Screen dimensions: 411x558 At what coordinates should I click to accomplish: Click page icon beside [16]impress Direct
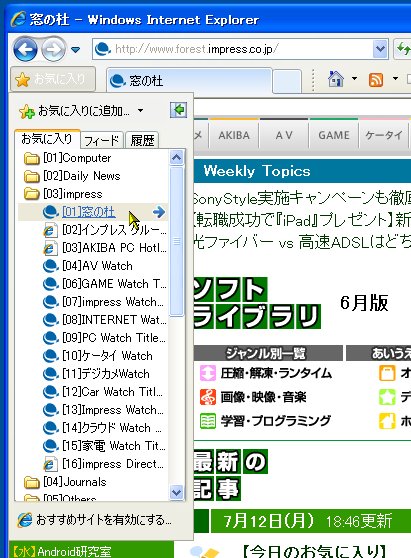click(x=50, y=464)
